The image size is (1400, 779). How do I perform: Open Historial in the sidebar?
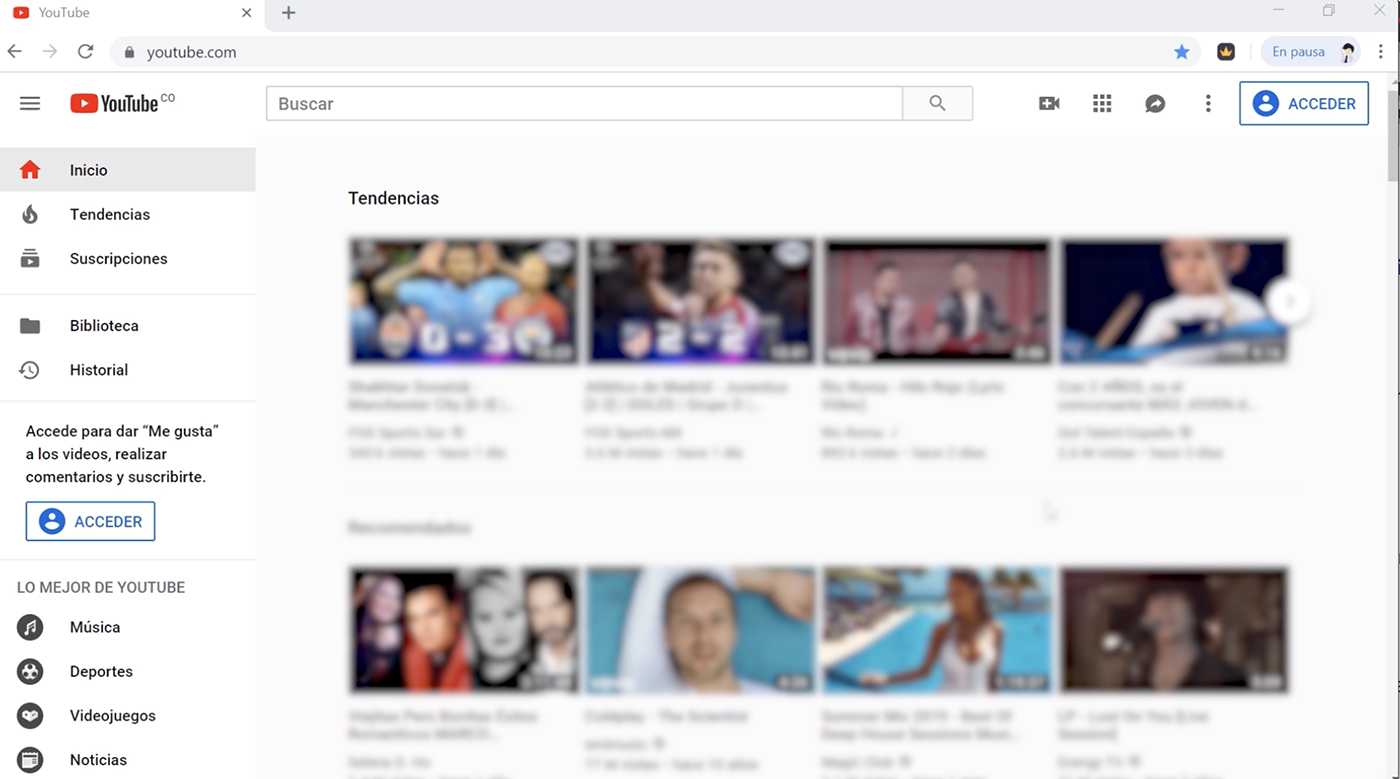[128, 370]
